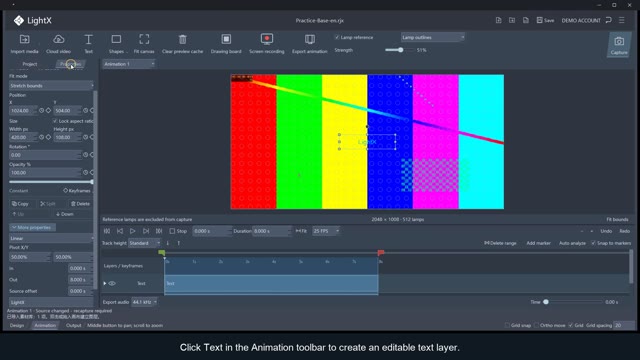Open the Lamp outlines dropdown

[x=433, y=37]
